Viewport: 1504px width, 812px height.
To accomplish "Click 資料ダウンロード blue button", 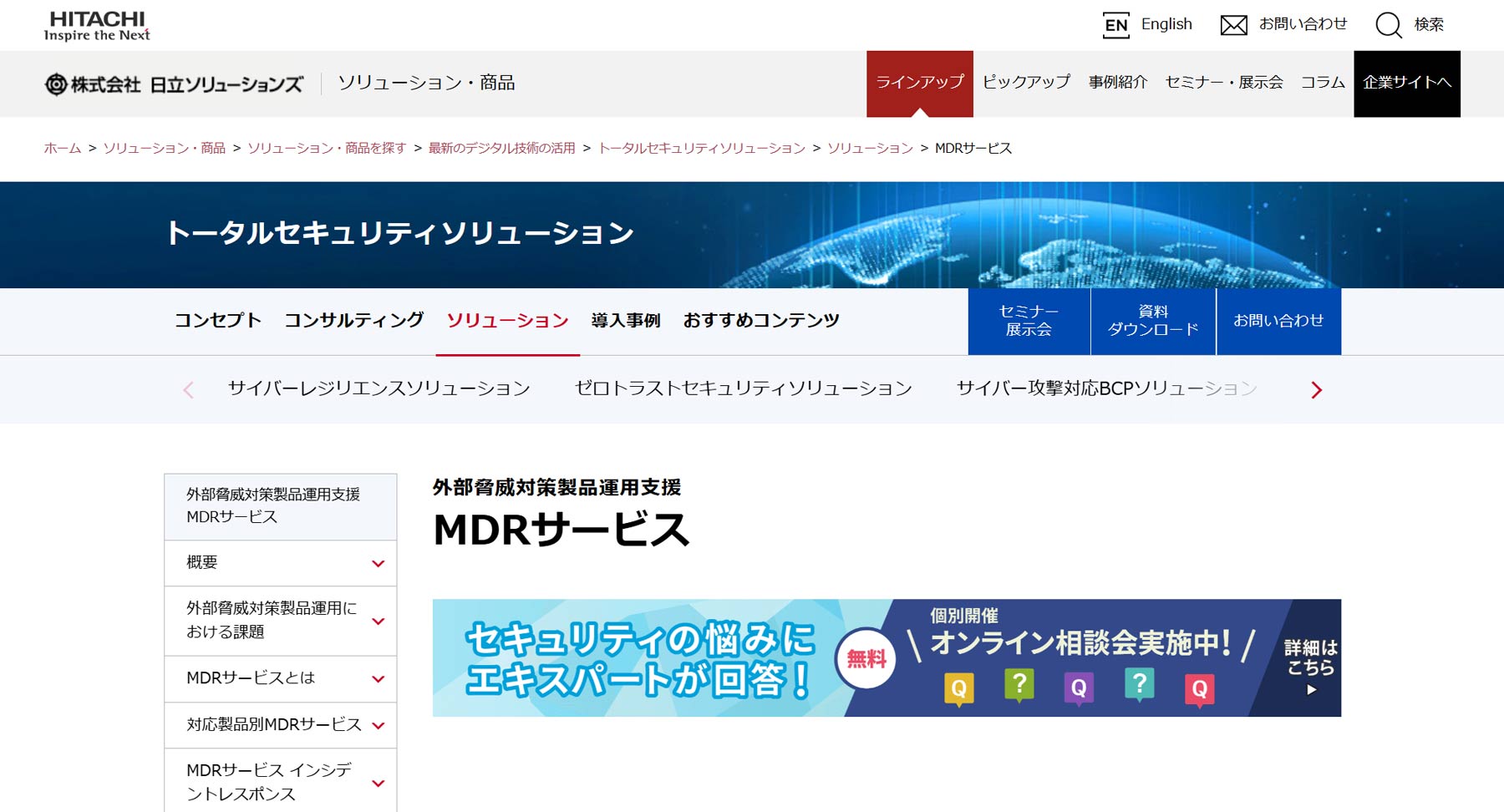I will pyautogui.click(x=1153, y=322).
